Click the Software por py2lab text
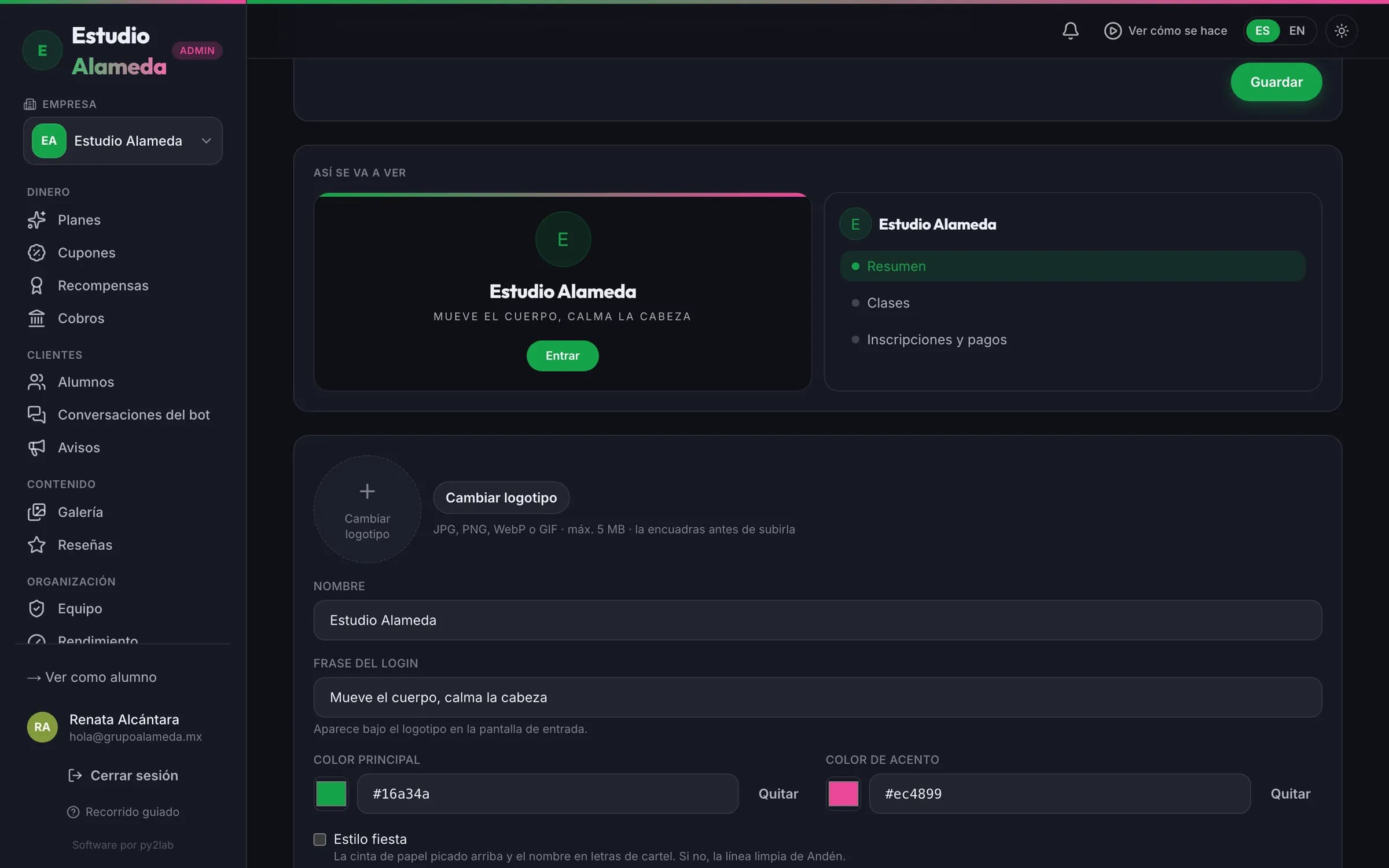This screenshot has height=868, width=1389. (123, 845)
